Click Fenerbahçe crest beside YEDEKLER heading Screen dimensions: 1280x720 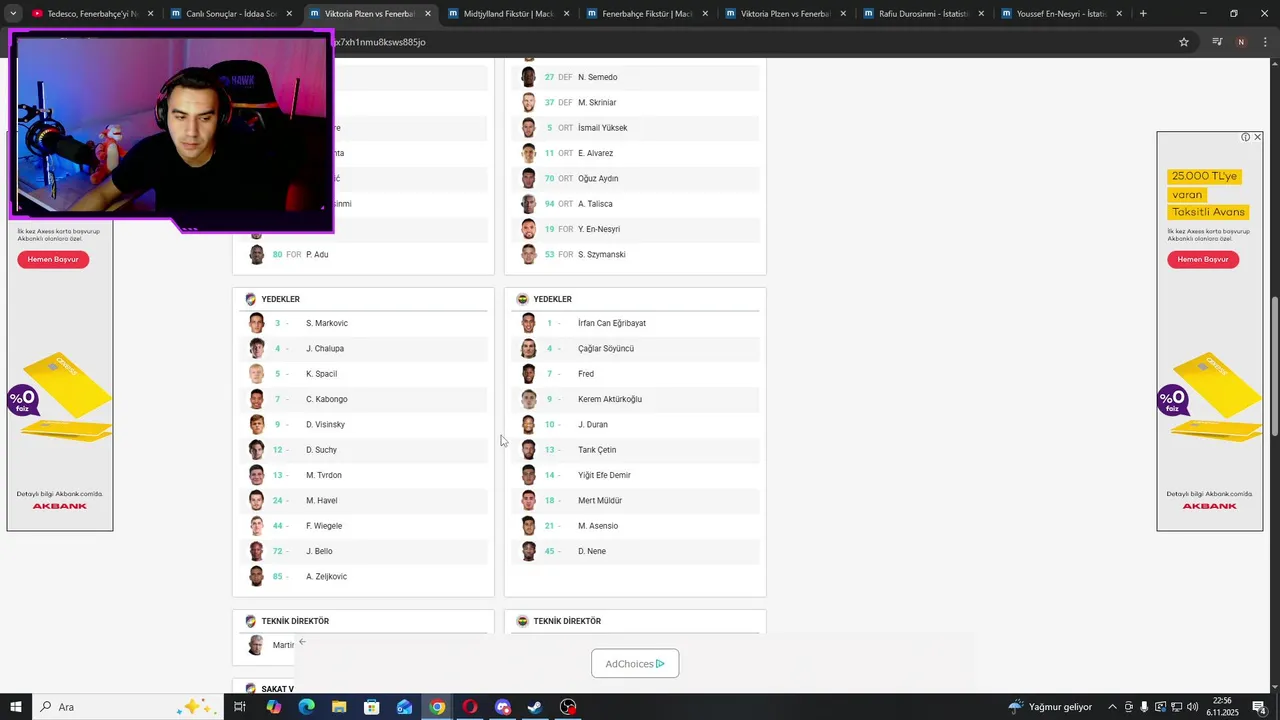[522, 299]
